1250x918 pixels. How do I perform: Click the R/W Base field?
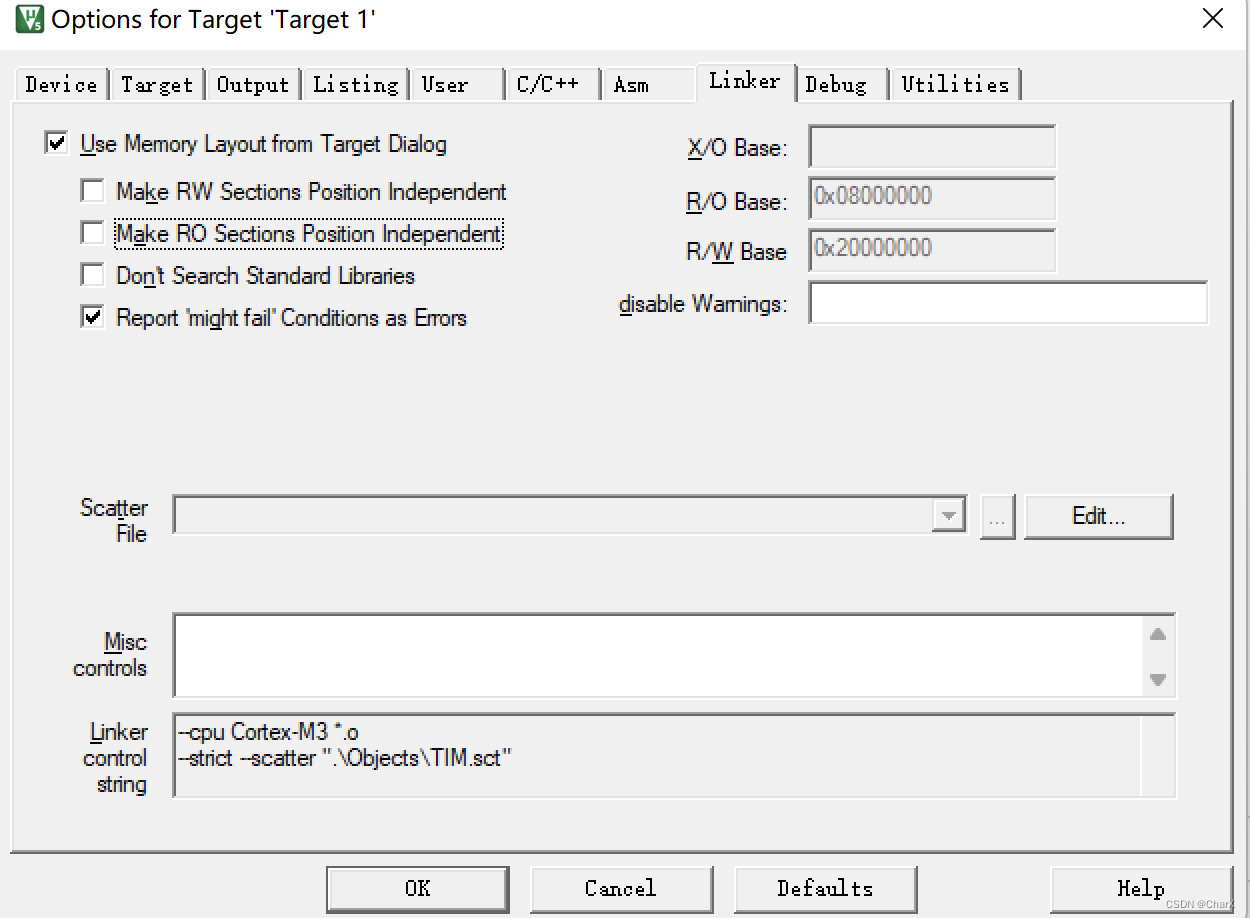tap(932, 250)
